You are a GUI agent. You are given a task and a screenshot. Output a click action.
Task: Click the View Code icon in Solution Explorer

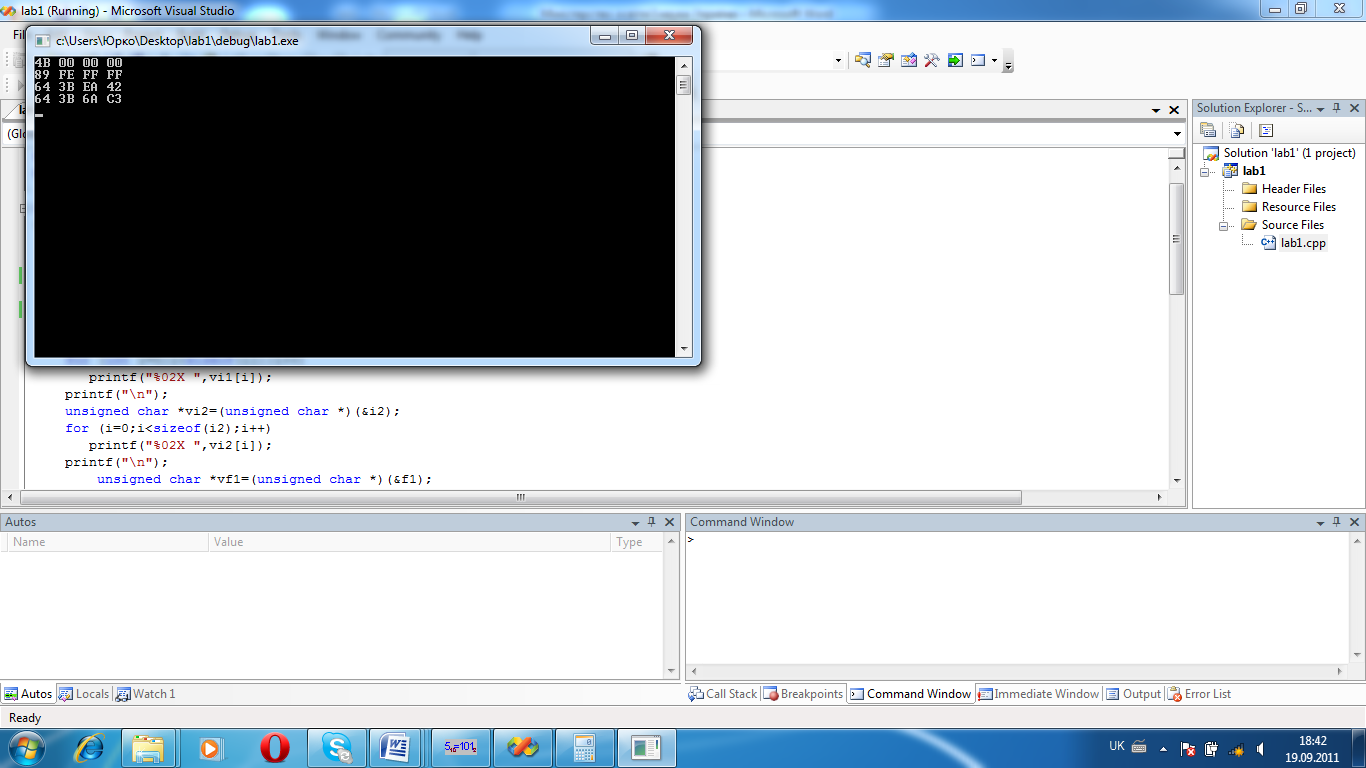coord(1266,130)
